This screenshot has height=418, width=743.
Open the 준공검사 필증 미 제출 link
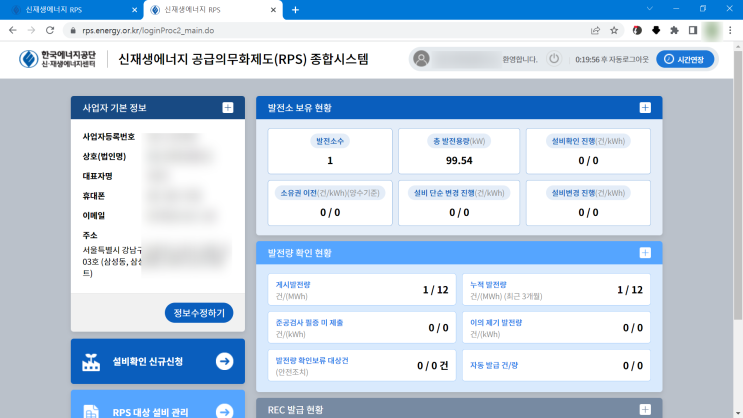click(309, 323)
